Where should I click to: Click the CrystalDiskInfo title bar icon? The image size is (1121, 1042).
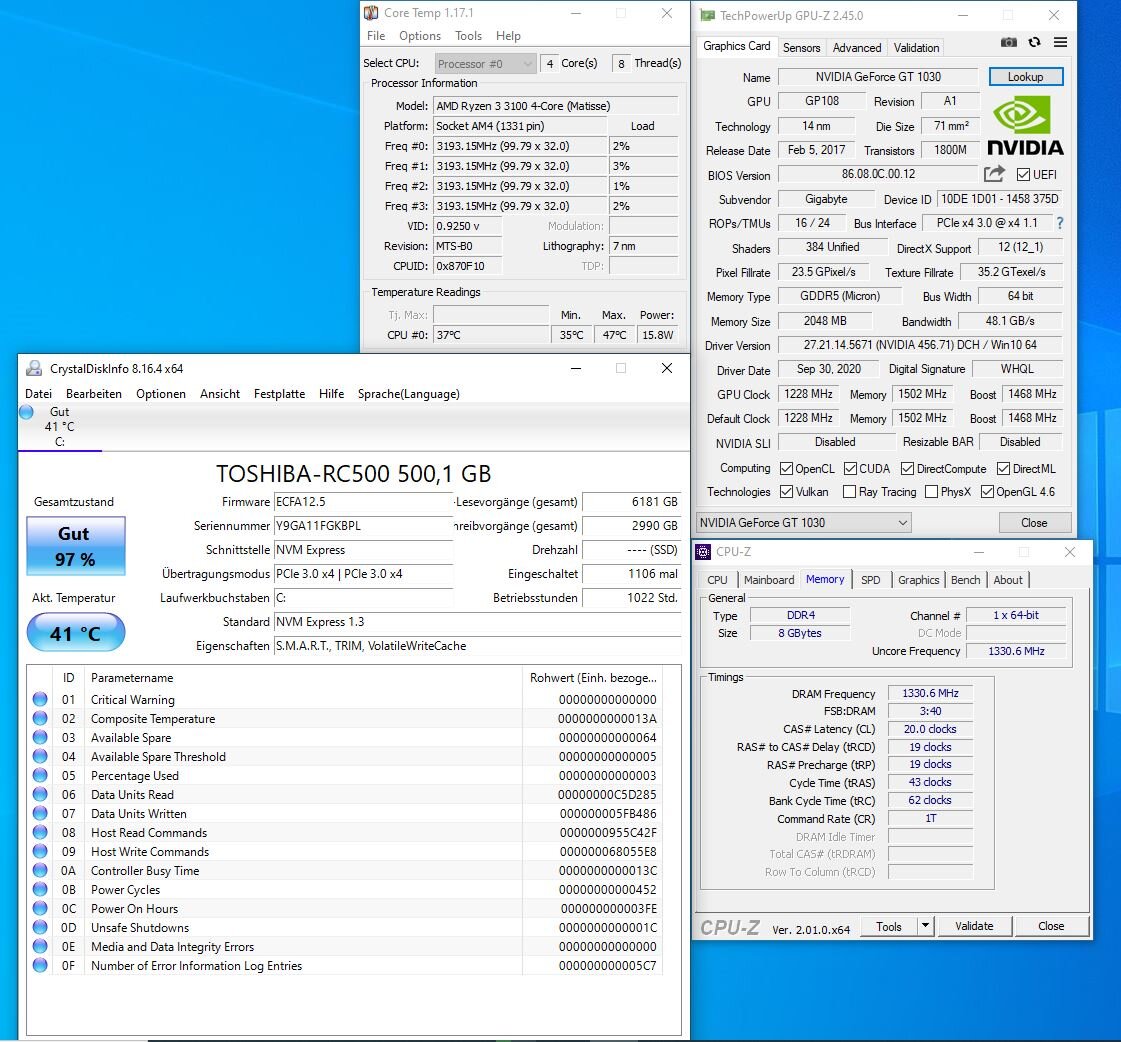(x=34, y=368)
